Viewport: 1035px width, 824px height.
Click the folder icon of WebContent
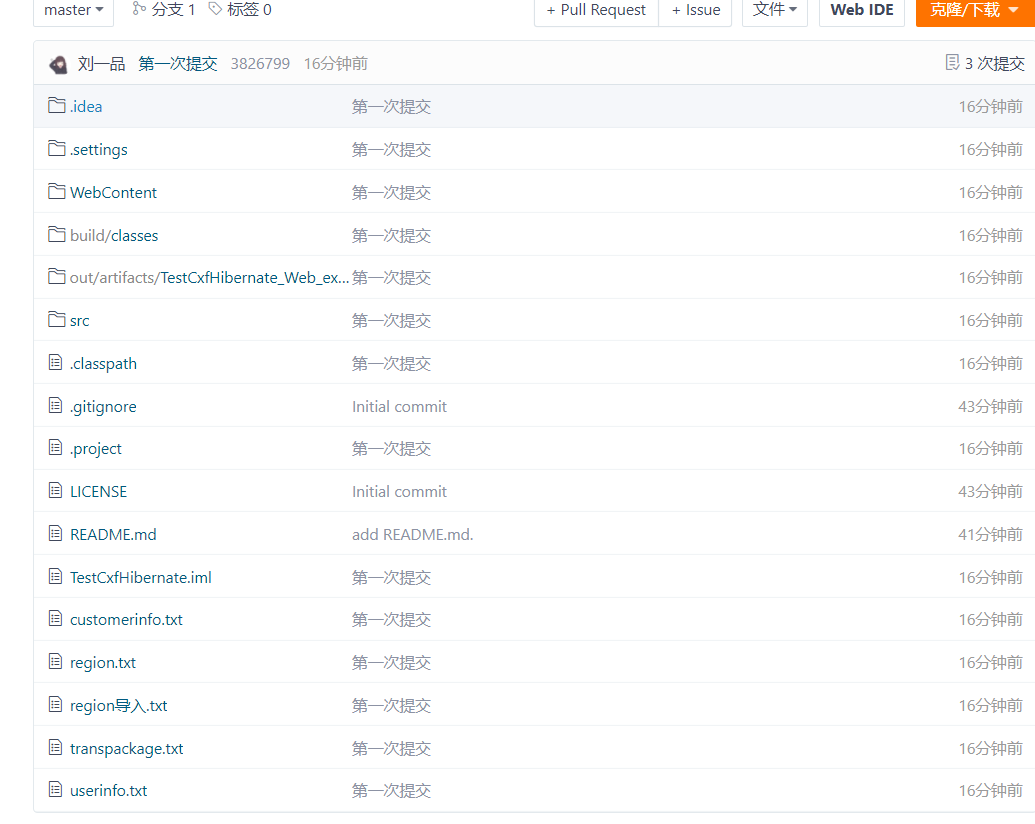57,191
